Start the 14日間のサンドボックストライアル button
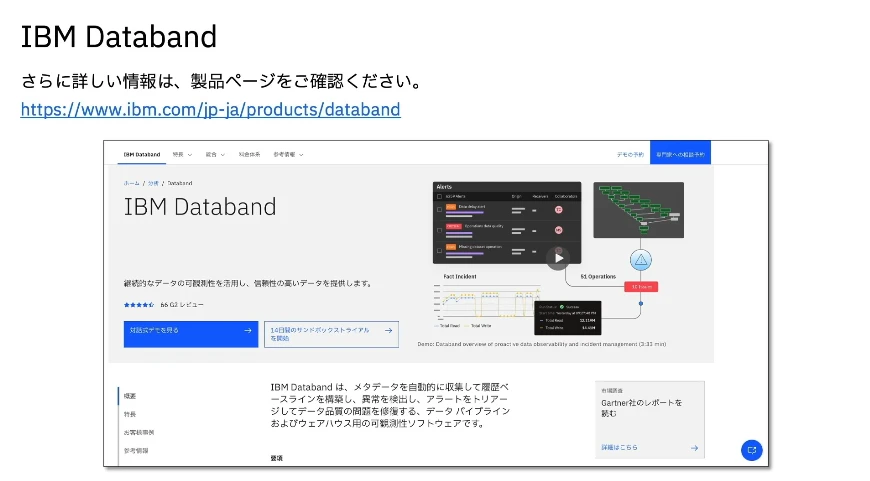870x481 pixels. (331, 334)
